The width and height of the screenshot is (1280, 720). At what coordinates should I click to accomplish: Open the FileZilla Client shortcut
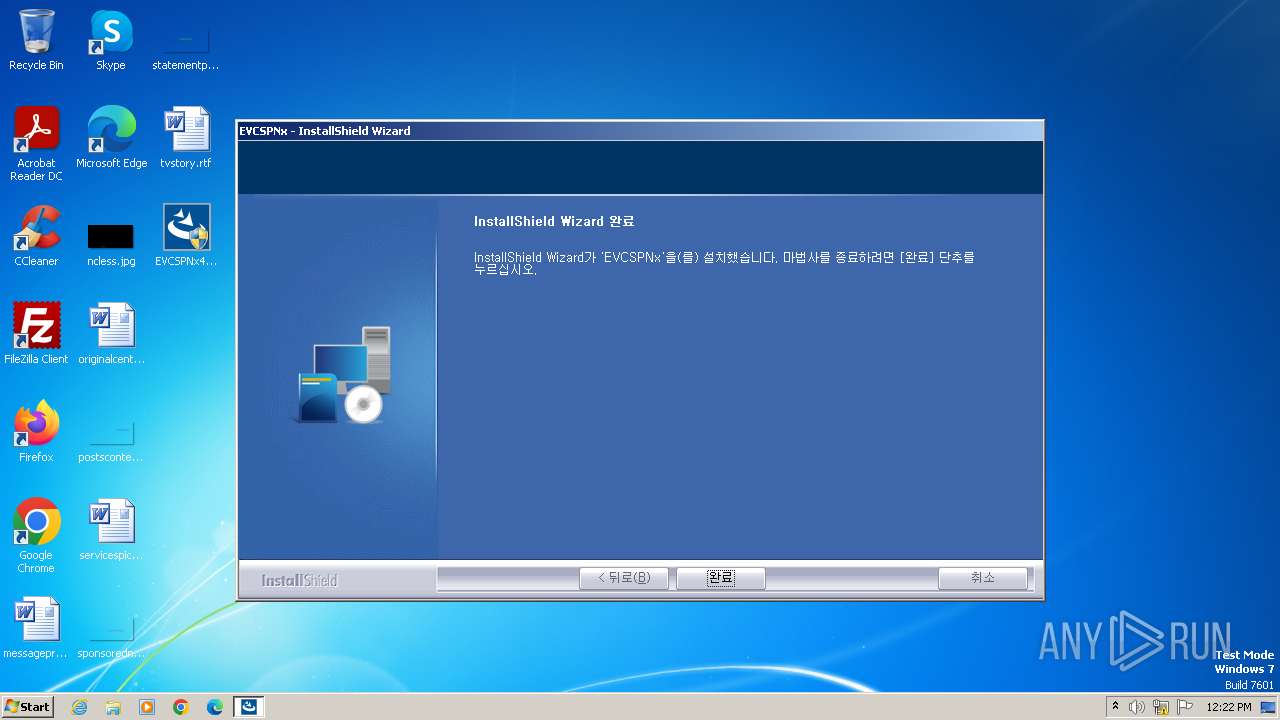point(36,334)
